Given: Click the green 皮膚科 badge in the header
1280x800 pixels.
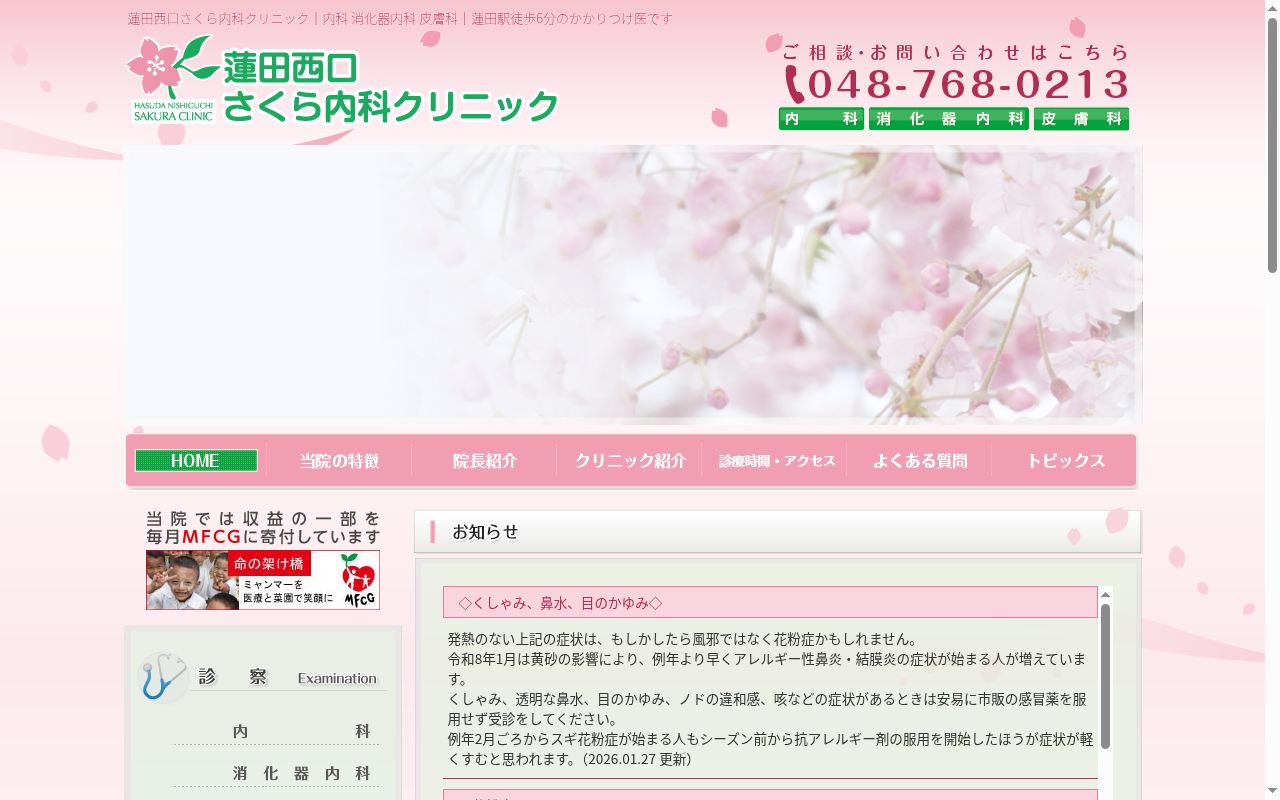Looking at the screenshot, I should pos(1081,119).
